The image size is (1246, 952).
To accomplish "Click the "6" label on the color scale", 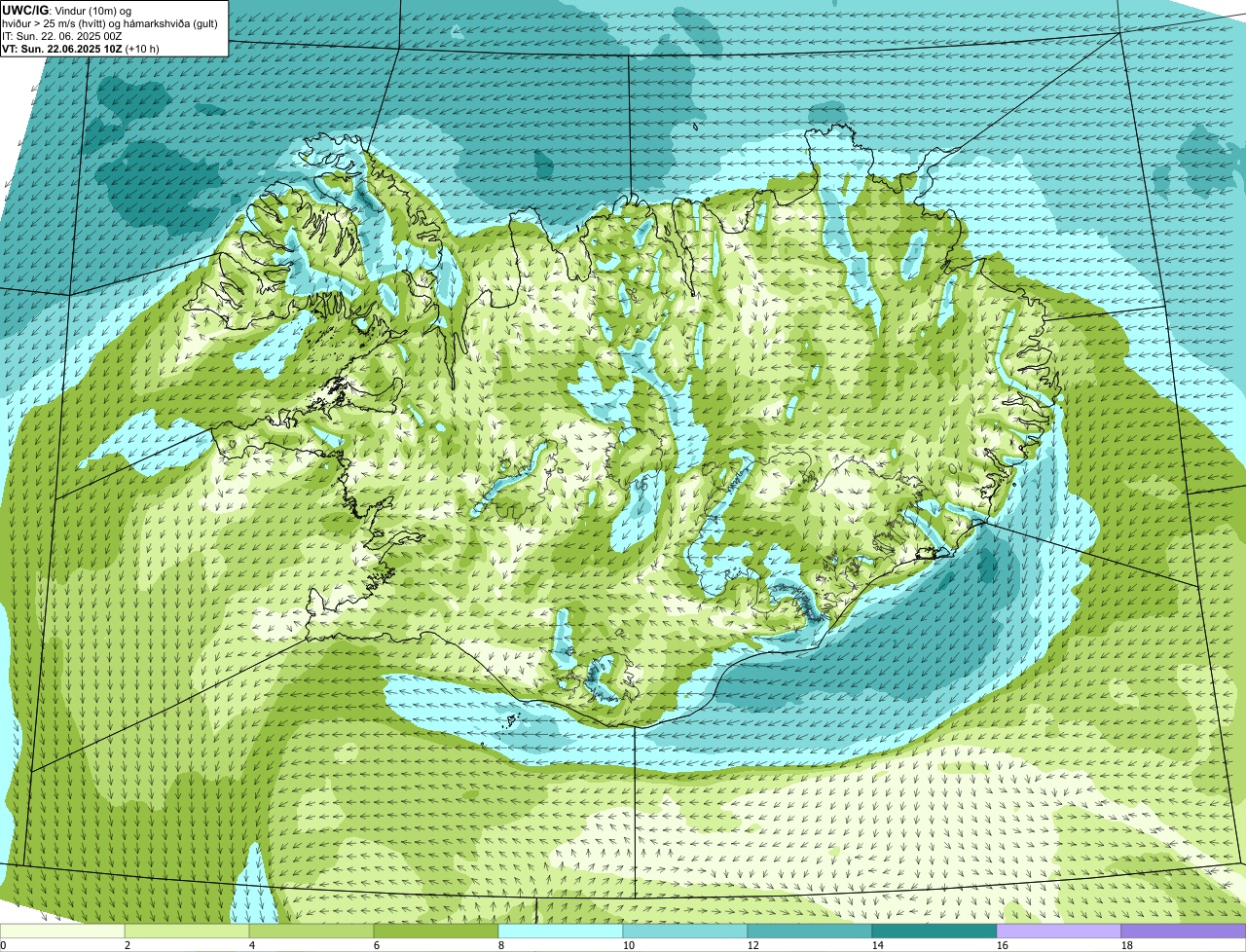I will pyautogui.click(x=377, y=945).
